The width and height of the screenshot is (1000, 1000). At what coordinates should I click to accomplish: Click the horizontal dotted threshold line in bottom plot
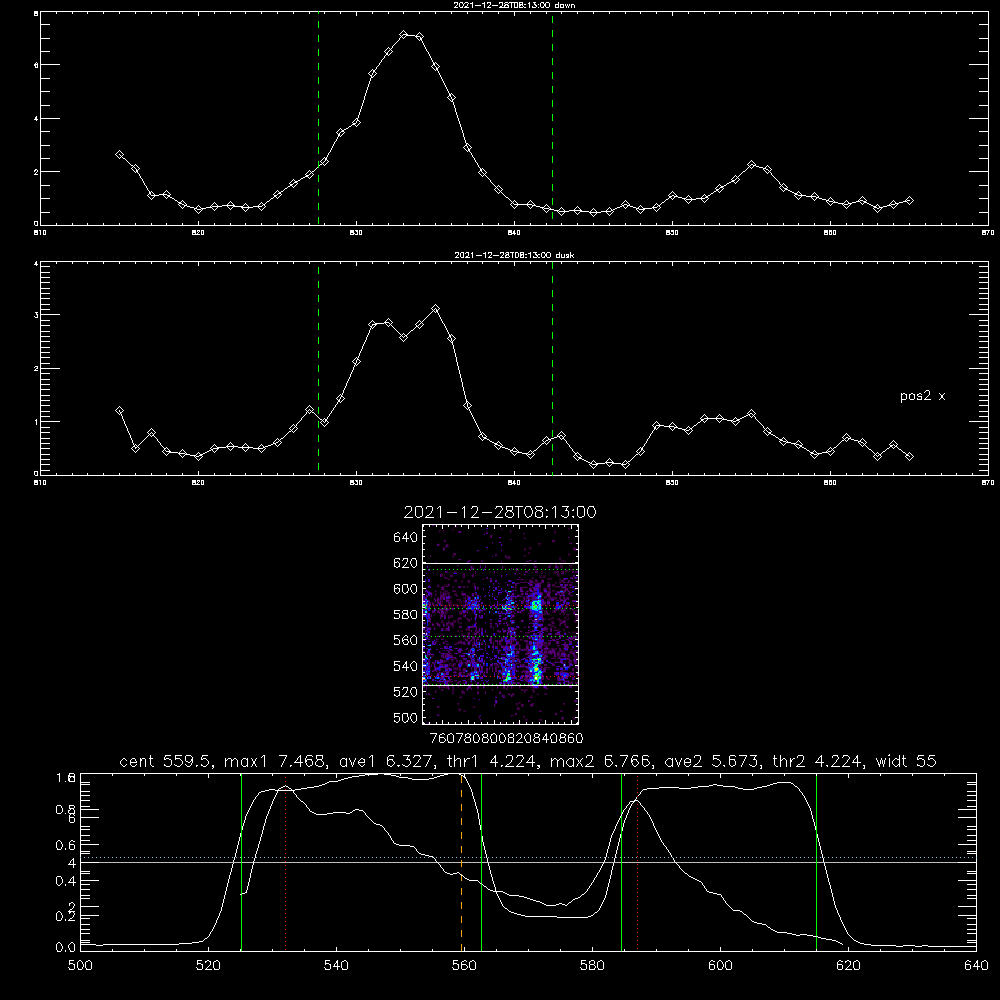tap(528, 857)
